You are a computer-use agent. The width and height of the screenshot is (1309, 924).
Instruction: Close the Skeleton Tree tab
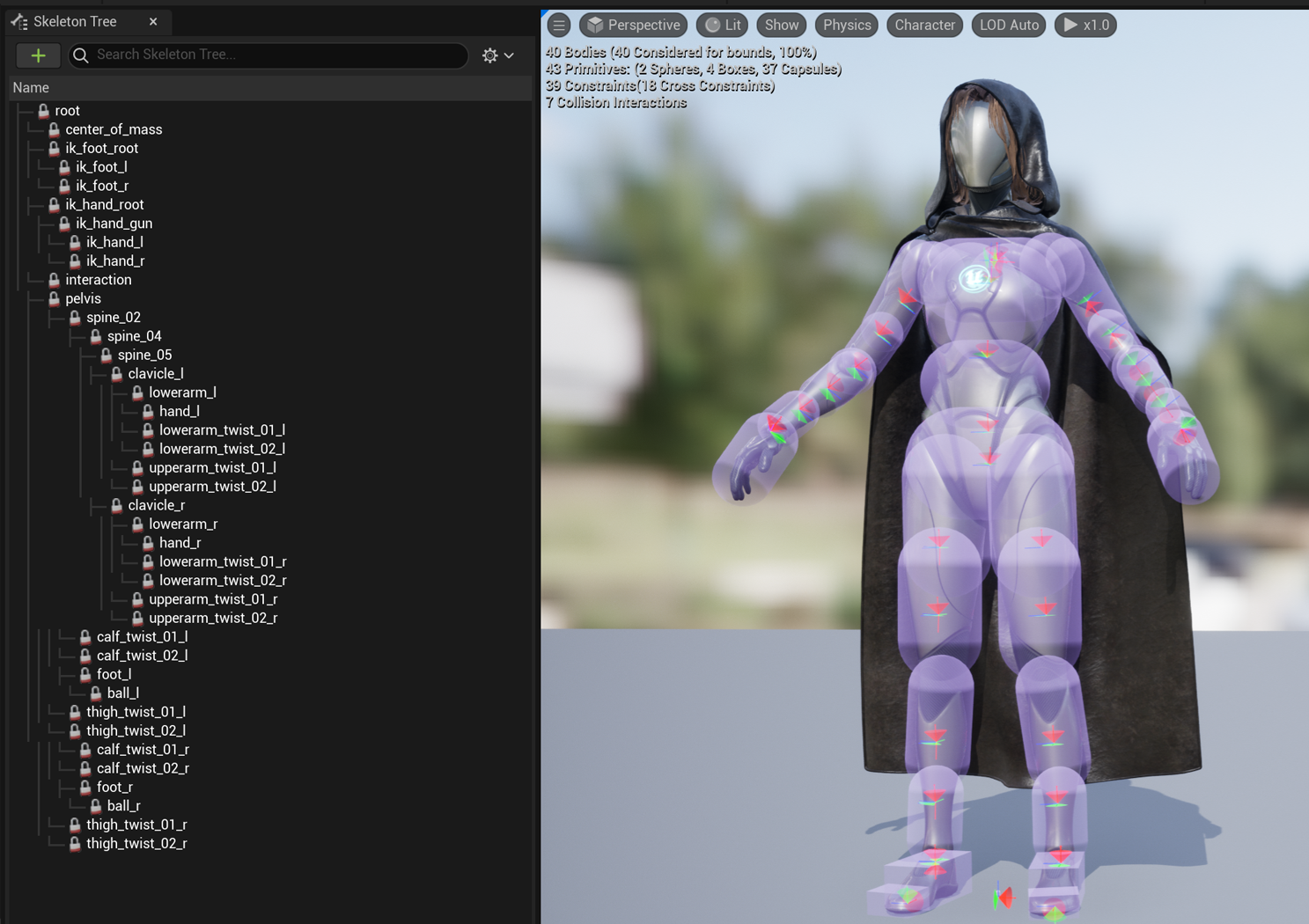(x=153, y=21)
